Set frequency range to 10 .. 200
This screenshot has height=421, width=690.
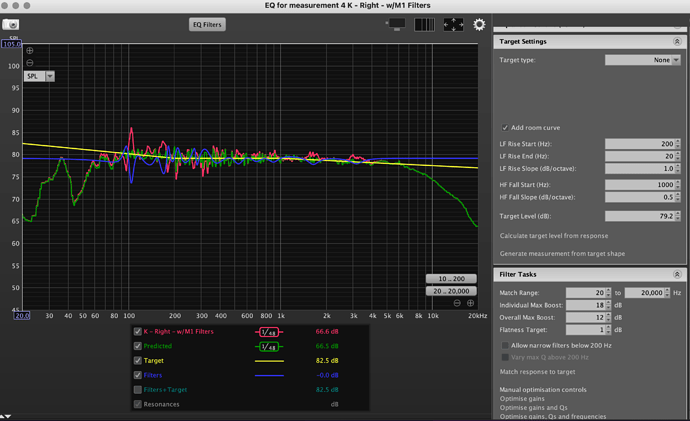[x=451, y=279]
